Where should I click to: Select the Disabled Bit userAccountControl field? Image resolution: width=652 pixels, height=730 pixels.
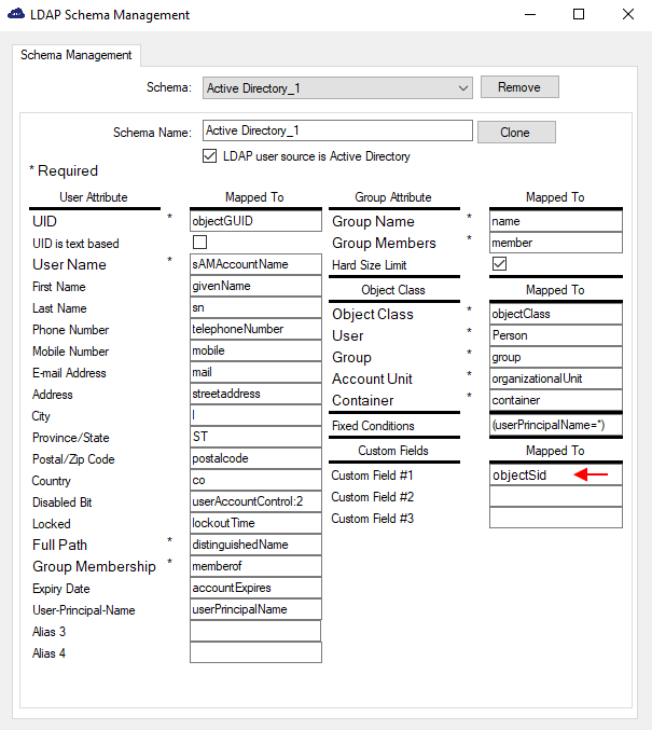(x=255, y=502)
